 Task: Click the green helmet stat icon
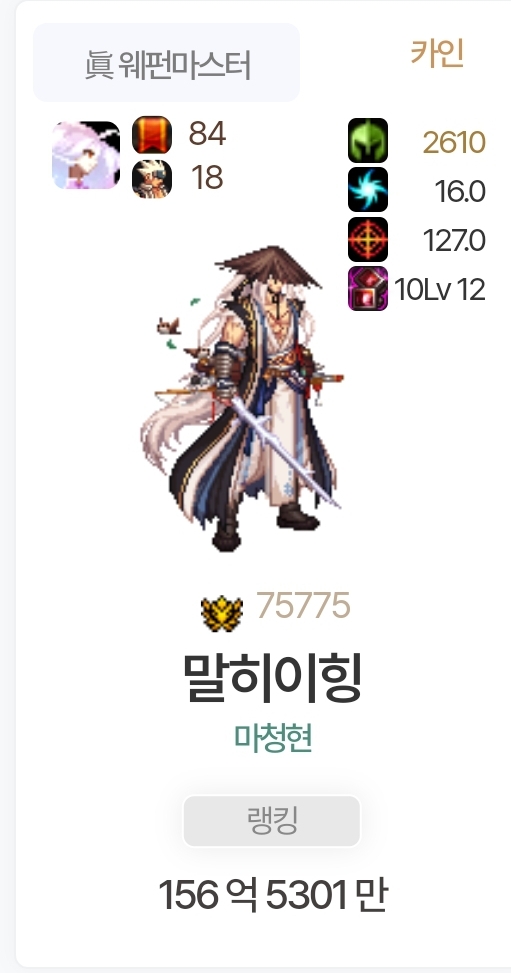[x=368, y=140]
